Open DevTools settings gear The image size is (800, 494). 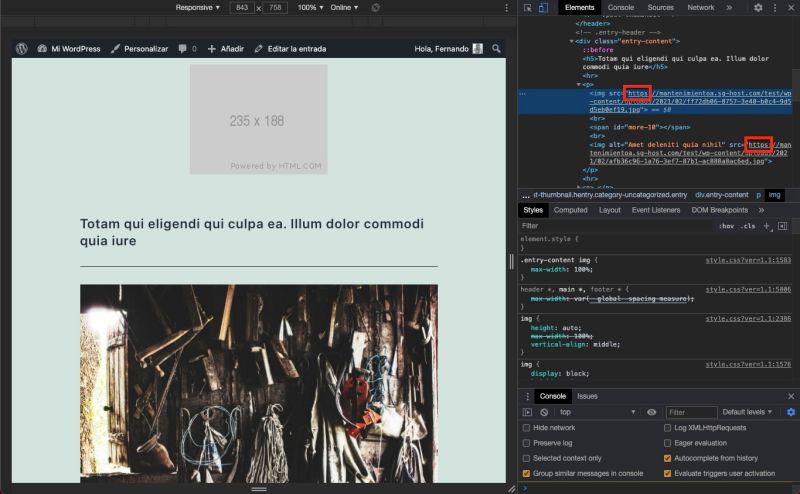point(758,8)
